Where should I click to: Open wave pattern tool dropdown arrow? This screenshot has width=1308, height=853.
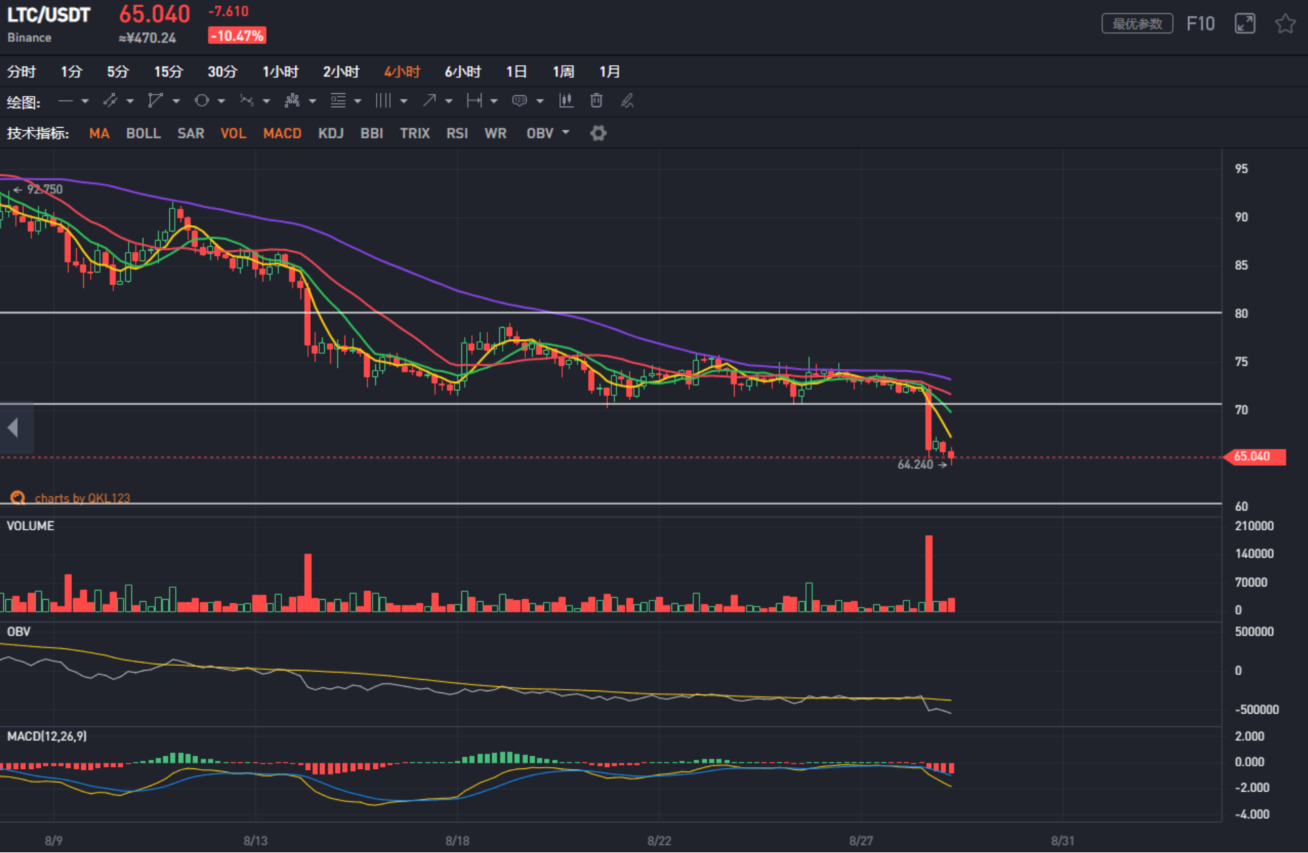pyautogui.click(x=266, y=102)
